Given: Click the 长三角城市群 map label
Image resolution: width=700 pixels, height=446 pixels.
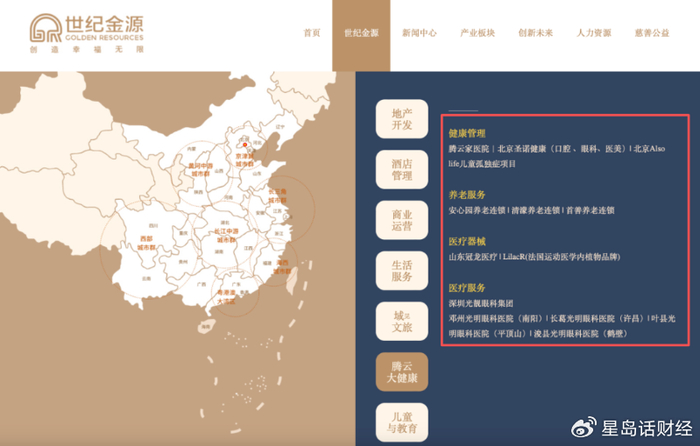Looking at the screenshot, I should point(277,196).
